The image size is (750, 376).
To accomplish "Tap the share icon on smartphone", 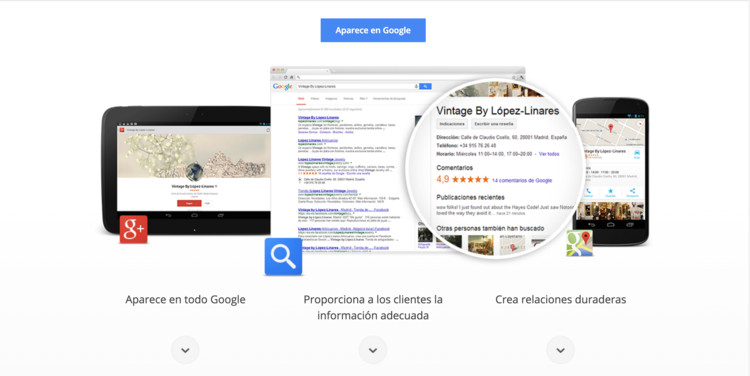I will pos(632,192).
